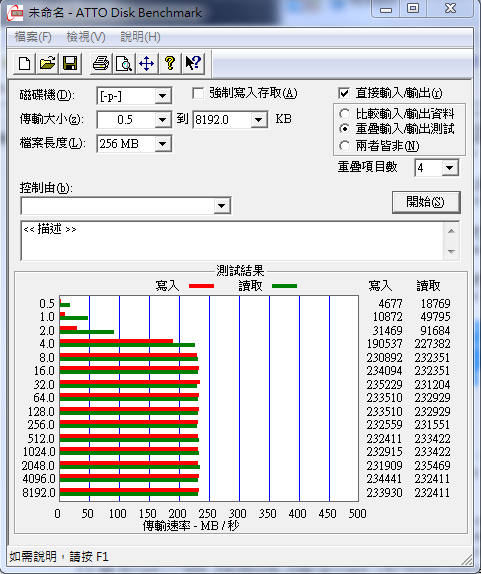This screenshot has height=574, width=481.
Task: Open the 磁碟機 drive dropdown
Action: (162, 96)
